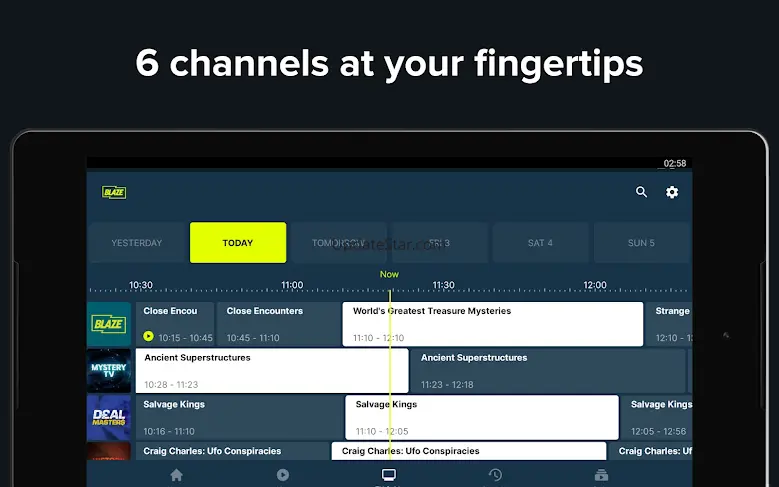Open the history clock icon in bottom bar
779x487 pixels.
pos(495,475)
